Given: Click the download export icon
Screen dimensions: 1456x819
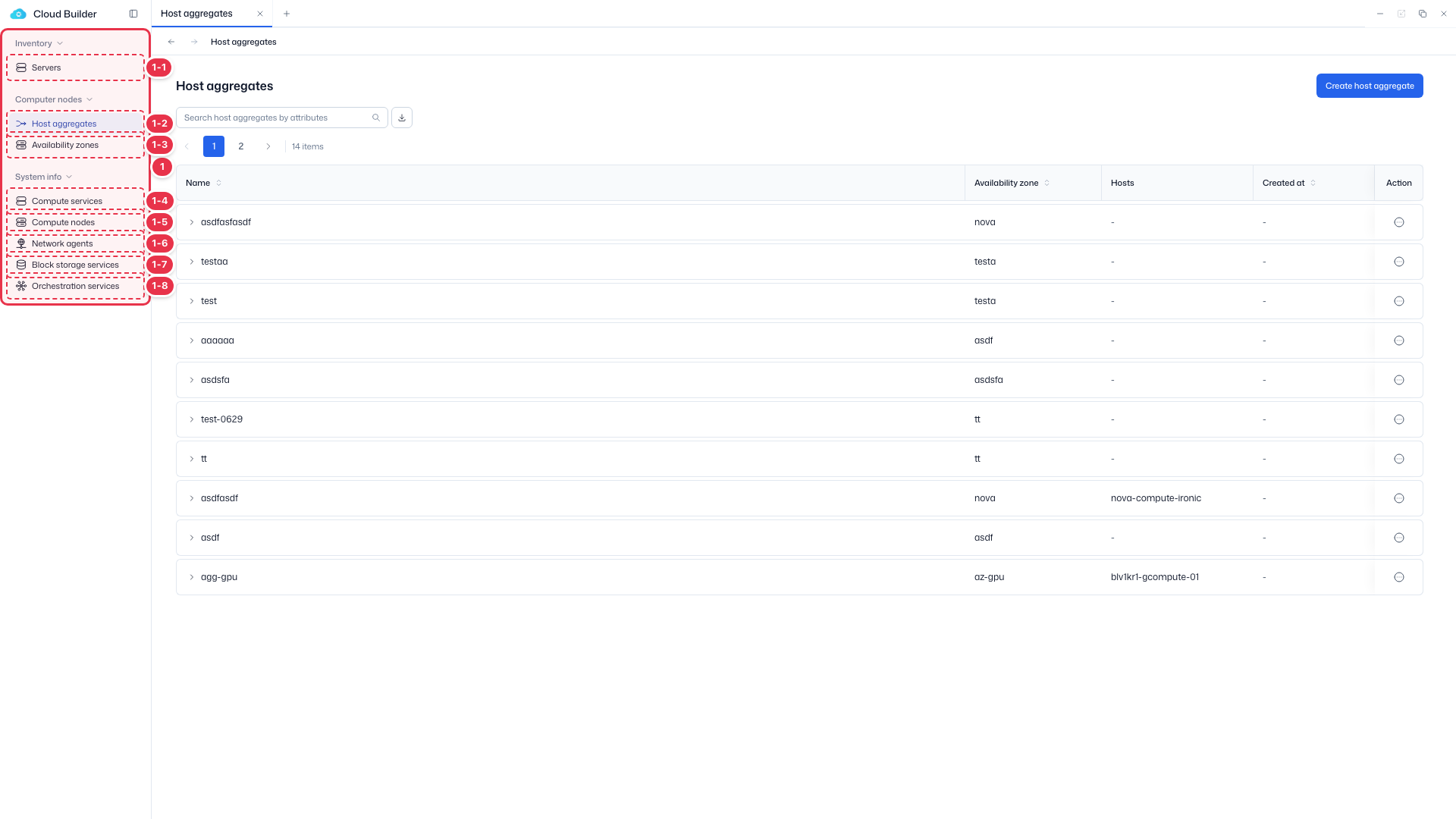Looking at the screenshot, I should pyautogui.click(x=402, y=118).
